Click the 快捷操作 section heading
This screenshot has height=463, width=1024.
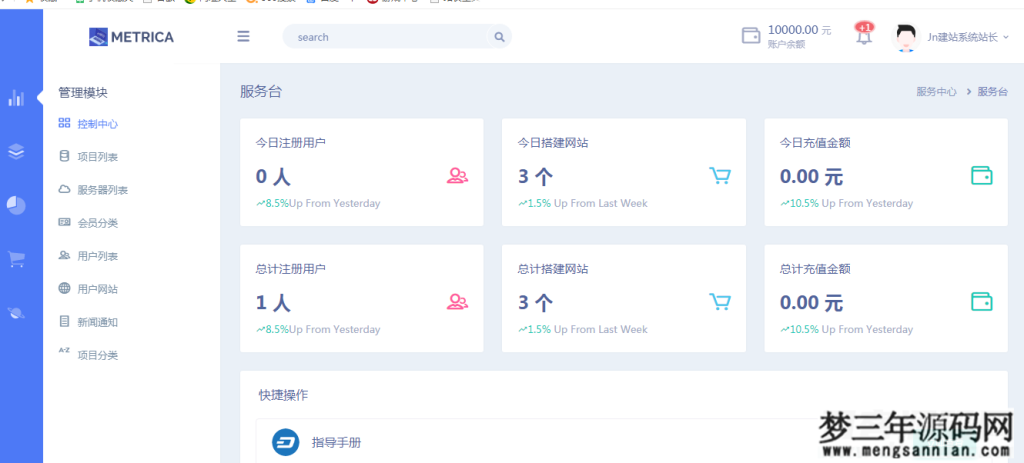283,395
